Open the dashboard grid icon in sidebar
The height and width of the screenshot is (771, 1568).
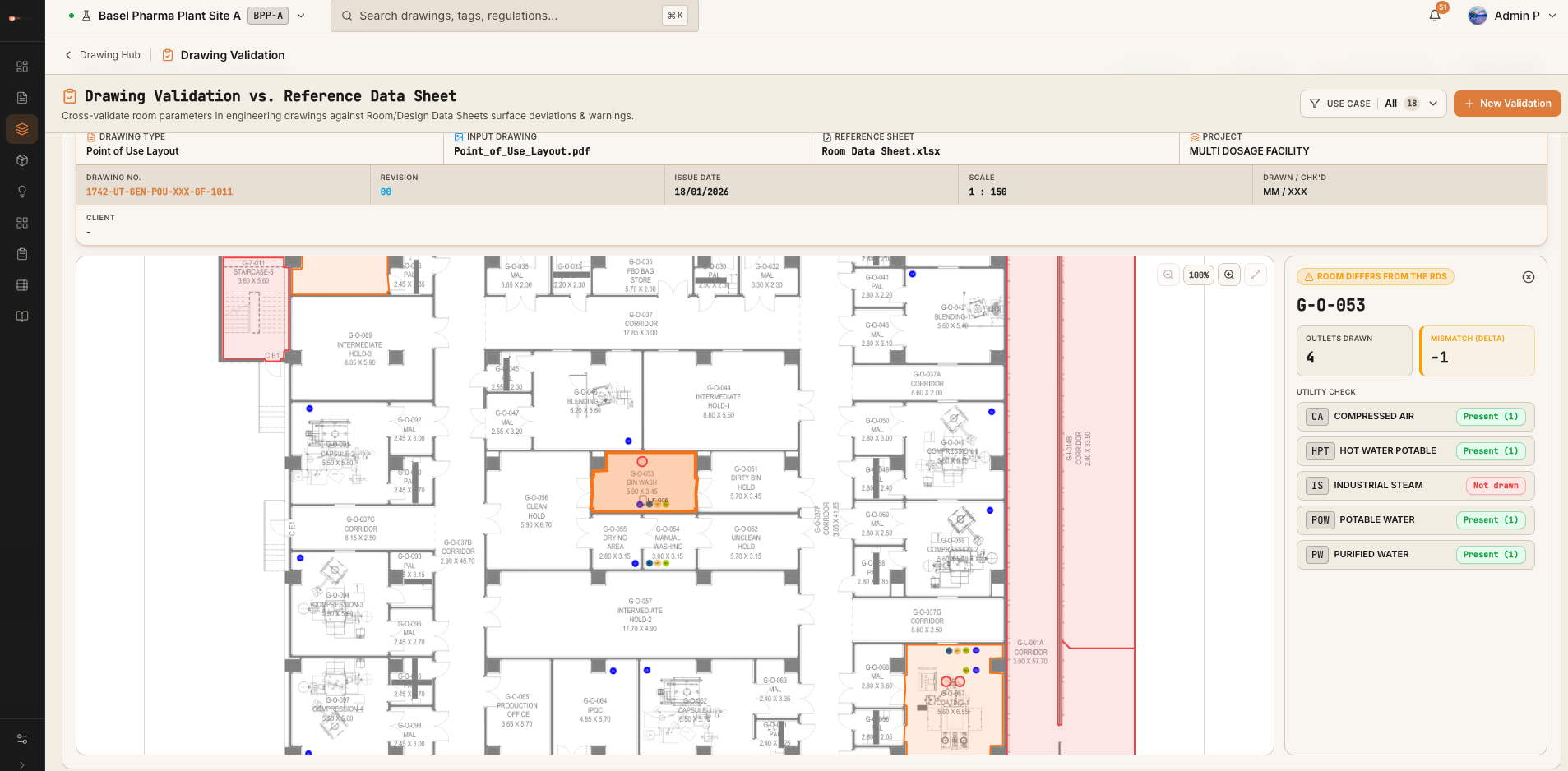(x=22, y=67)
